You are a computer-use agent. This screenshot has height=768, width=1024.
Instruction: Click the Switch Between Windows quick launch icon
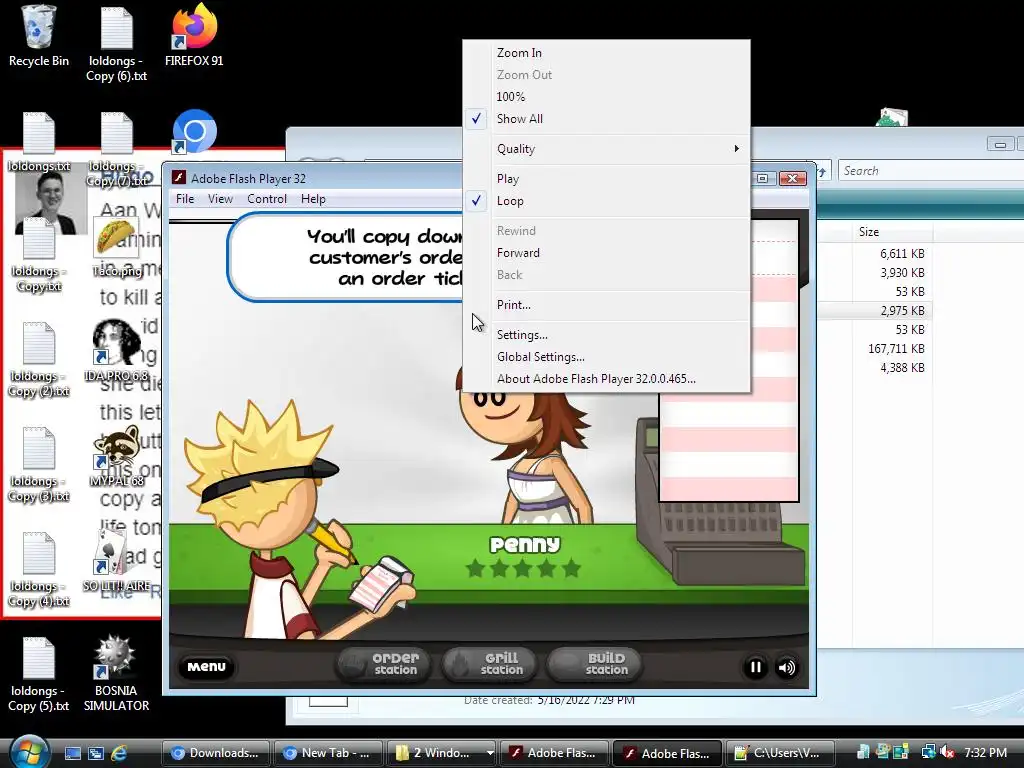pyautogui.click(x=95, y=753)
